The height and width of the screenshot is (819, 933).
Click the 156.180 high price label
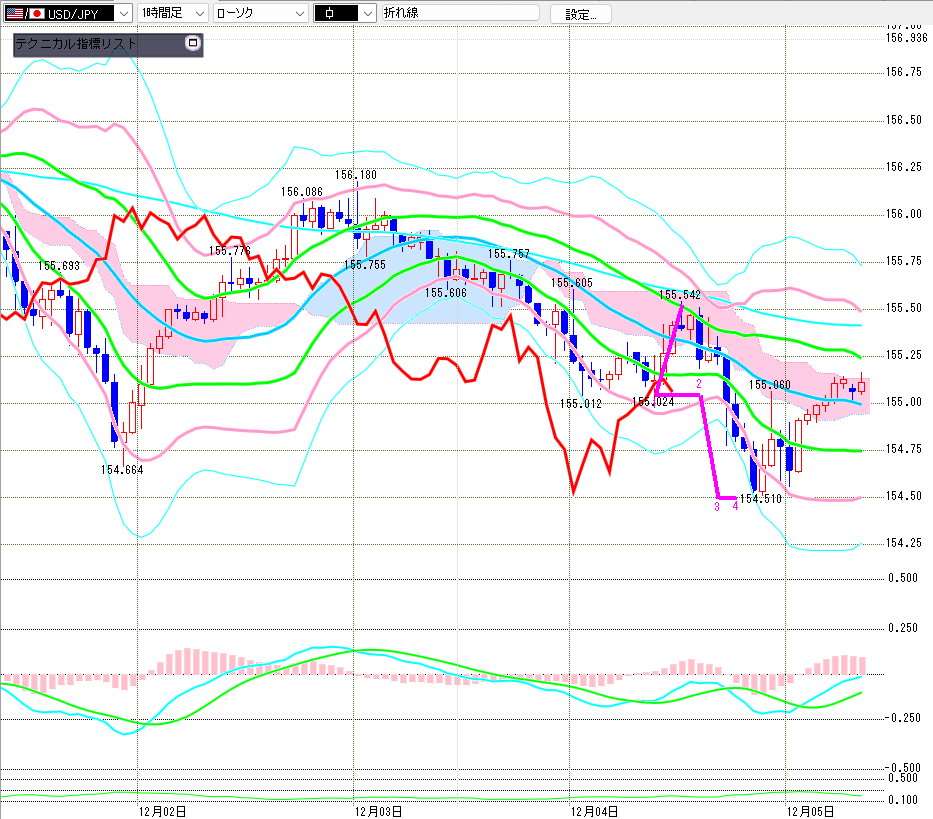pos(356,175)
